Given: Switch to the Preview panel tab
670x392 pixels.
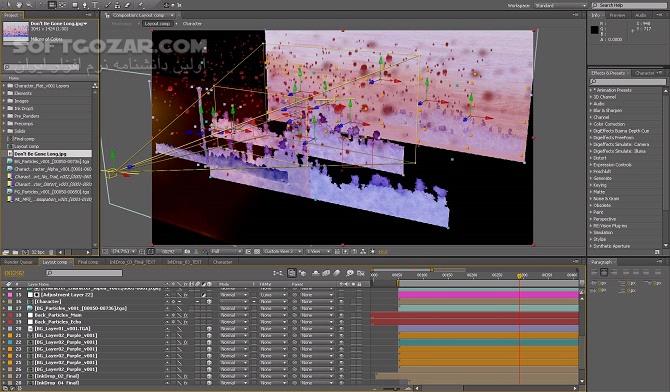Looking at the screenshot, I should tap(617, 15).
